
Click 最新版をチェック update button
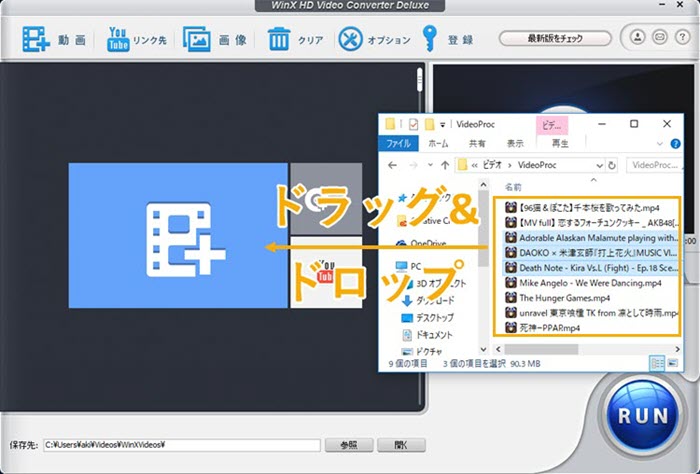(555, 38)
